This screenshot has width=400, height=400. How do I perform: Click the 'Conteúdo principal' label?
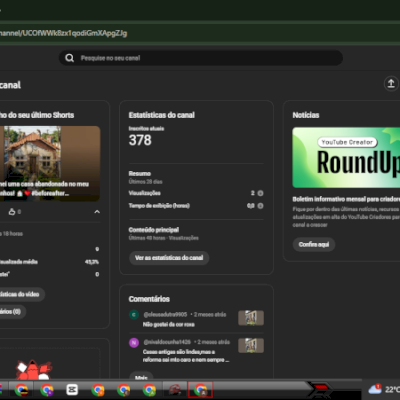point(154,230)
